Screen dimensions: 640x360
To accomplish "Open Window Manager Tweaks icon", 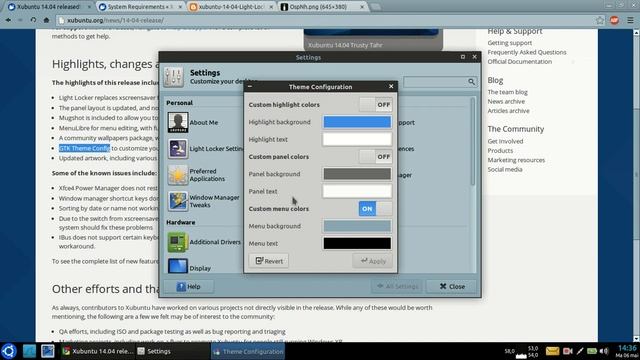I will point(178,201).
